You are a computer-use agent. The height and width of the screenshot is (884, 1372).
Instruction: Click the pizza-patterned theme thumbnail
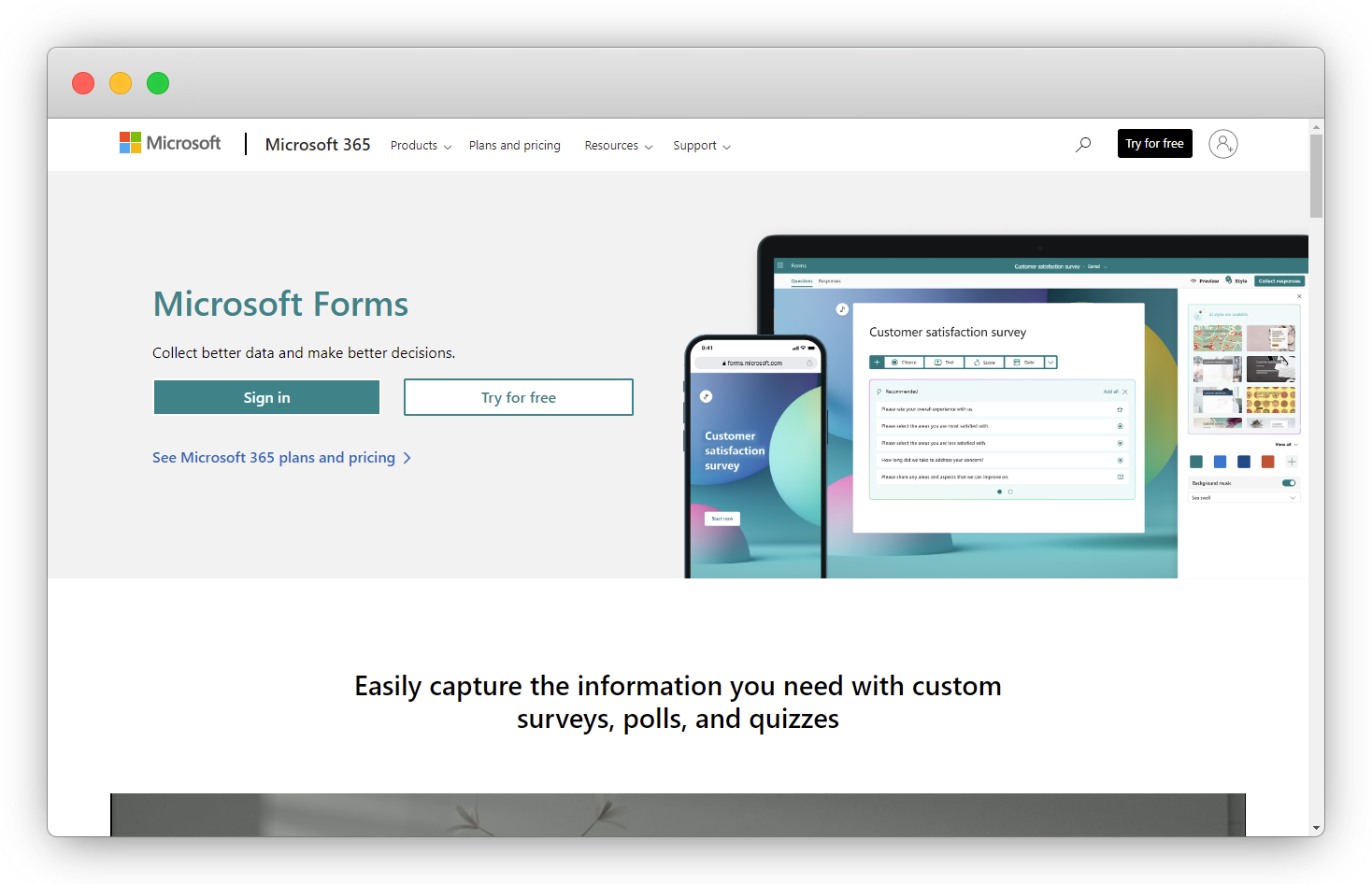tap(1271, 399)
